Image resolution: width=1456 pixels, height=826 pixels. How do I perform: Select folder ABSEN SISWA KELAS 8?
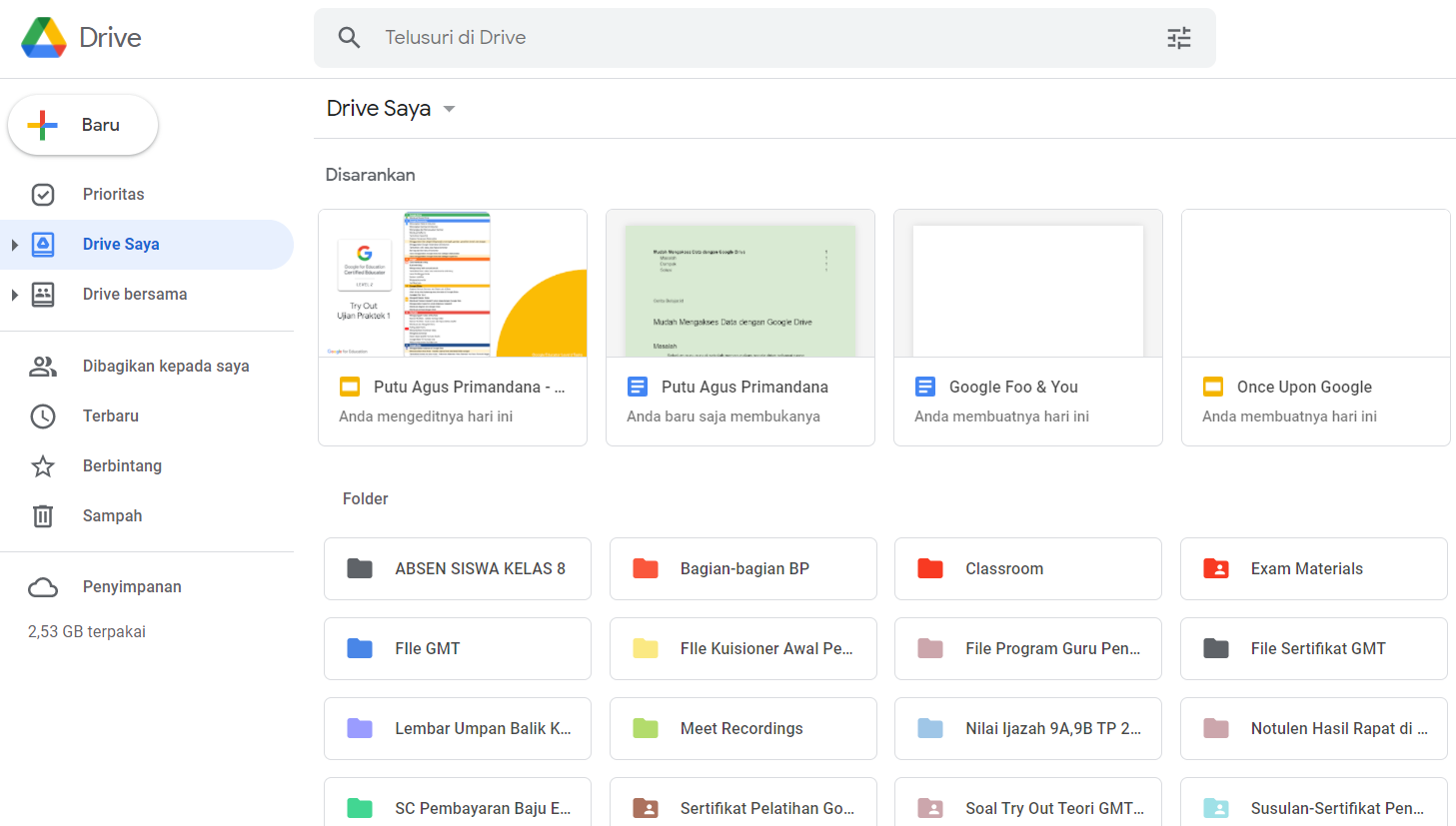pyautogui.click(x=458, y=568)
